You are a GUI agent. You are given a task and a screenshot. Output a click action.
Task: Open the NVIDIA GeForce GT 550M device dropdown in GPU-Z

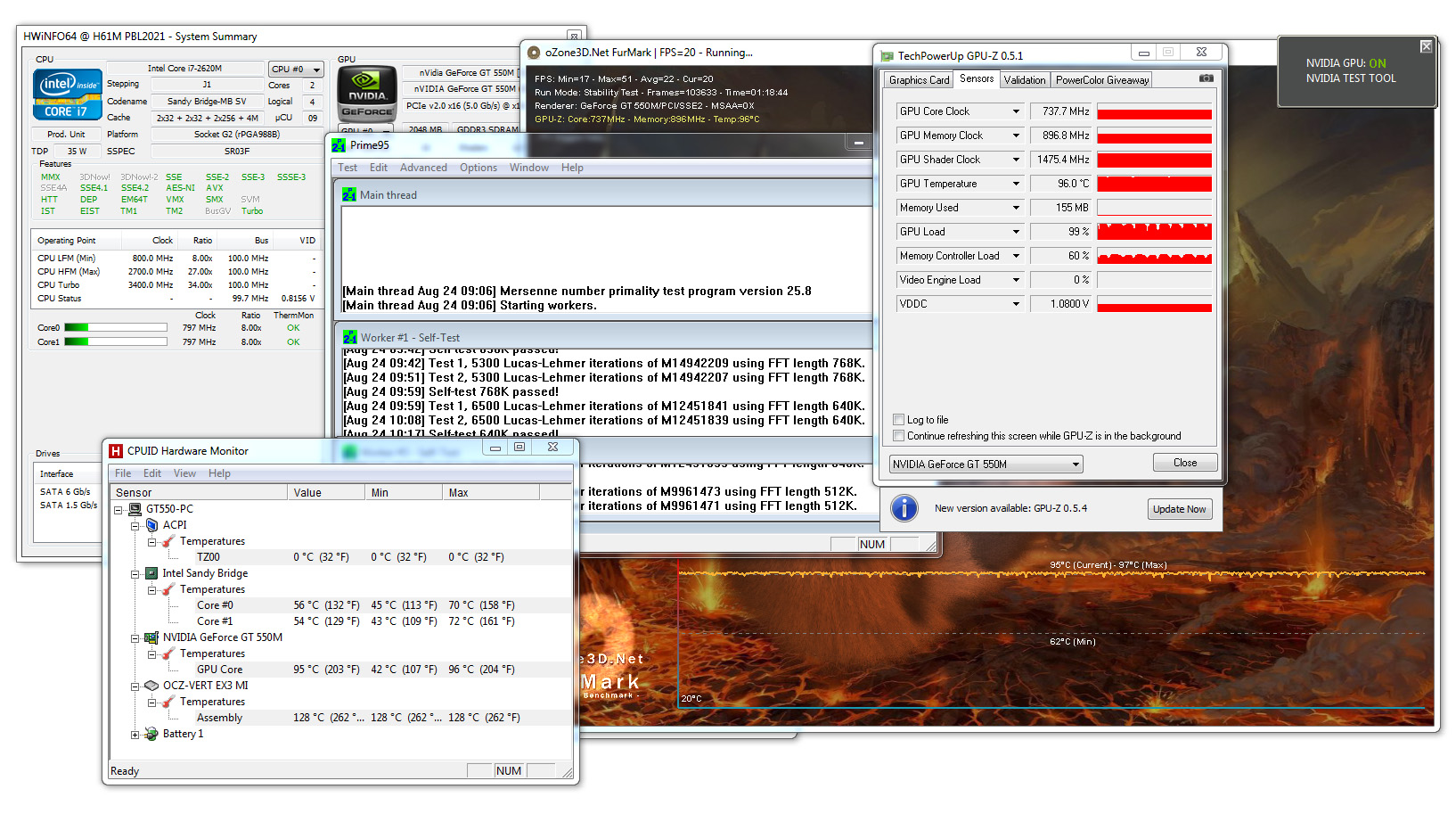[x=986, y=464]
